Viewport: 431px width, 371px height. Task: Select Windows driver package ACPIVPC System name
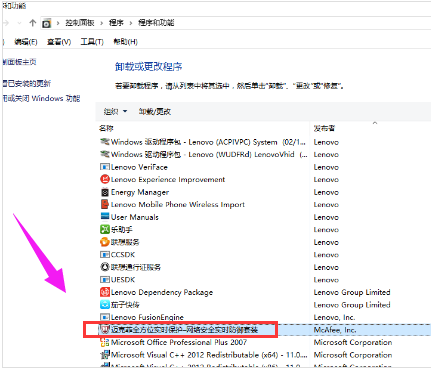click(x=208, y=142)
